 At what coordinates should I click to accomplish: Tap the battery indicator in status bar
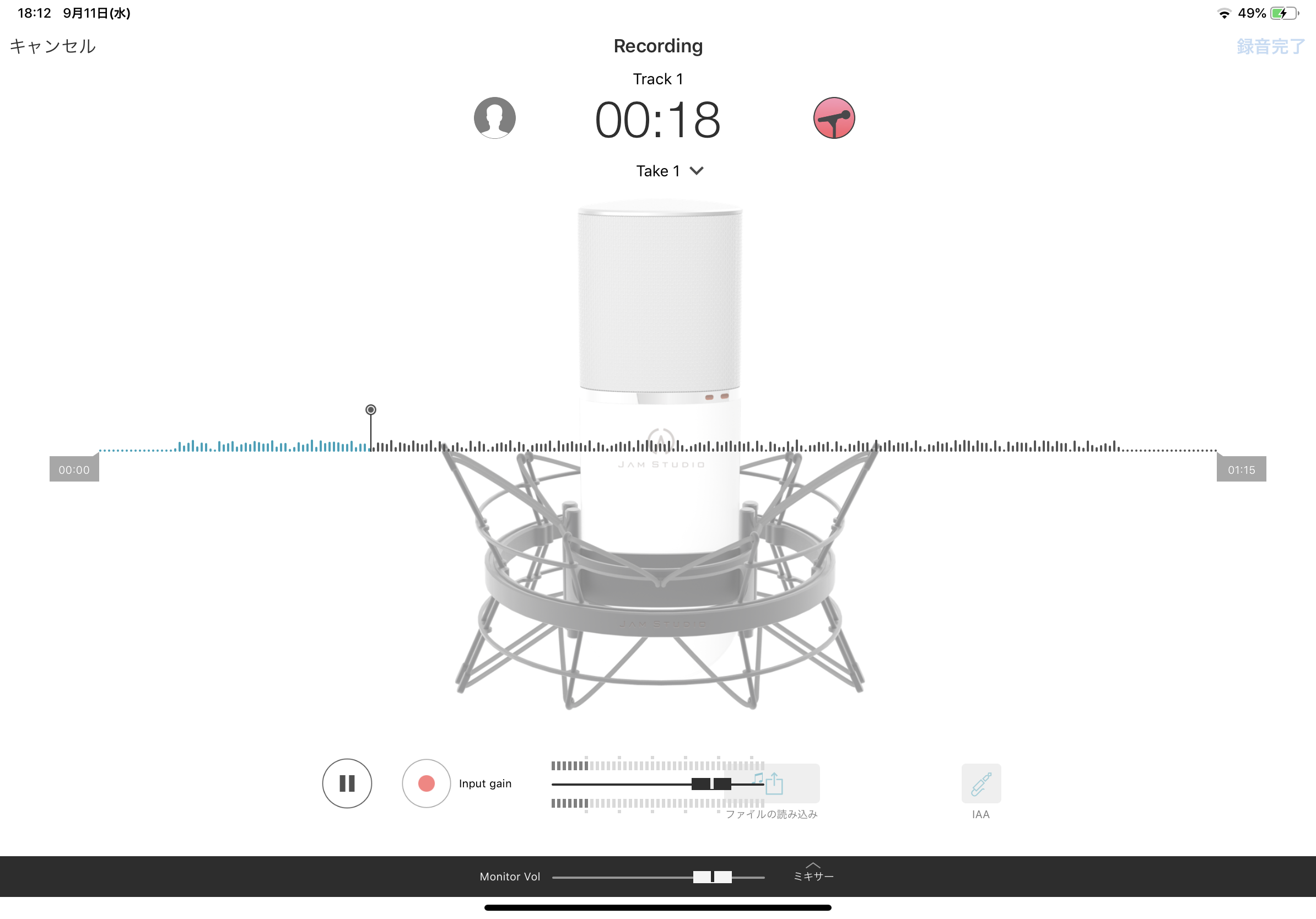pos(1285,13)
